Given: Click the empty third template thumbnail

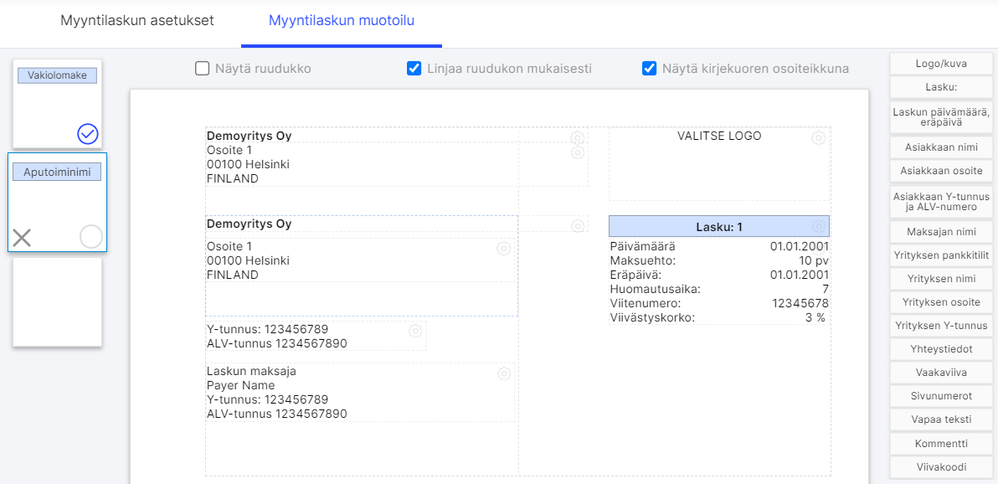Looking at the screenshot, I should [57, 302].
